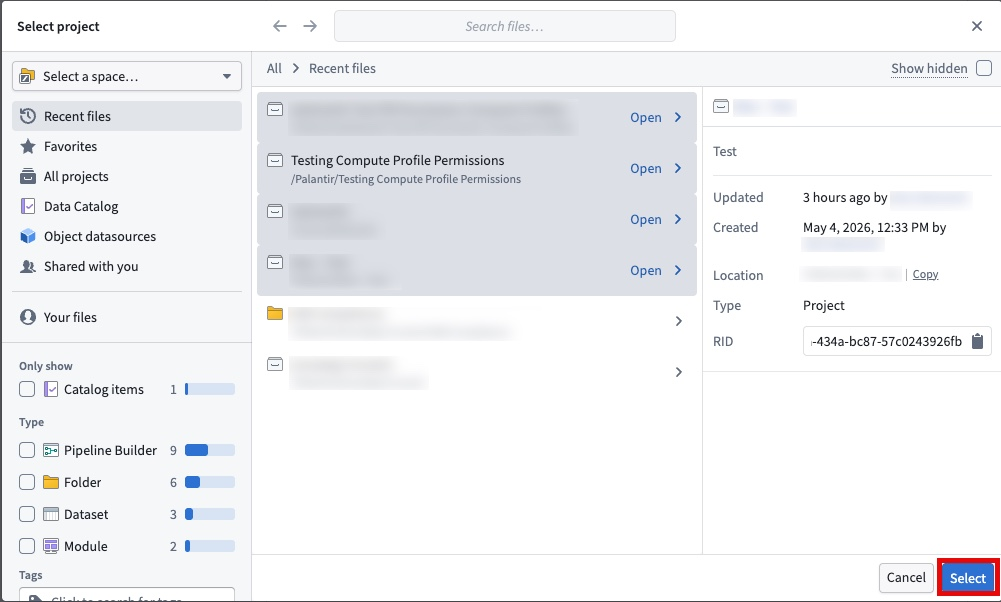This screenshot has width=1001, height=602.
Task: Tick the Catalog items checkbox
Action: (27, 389)
